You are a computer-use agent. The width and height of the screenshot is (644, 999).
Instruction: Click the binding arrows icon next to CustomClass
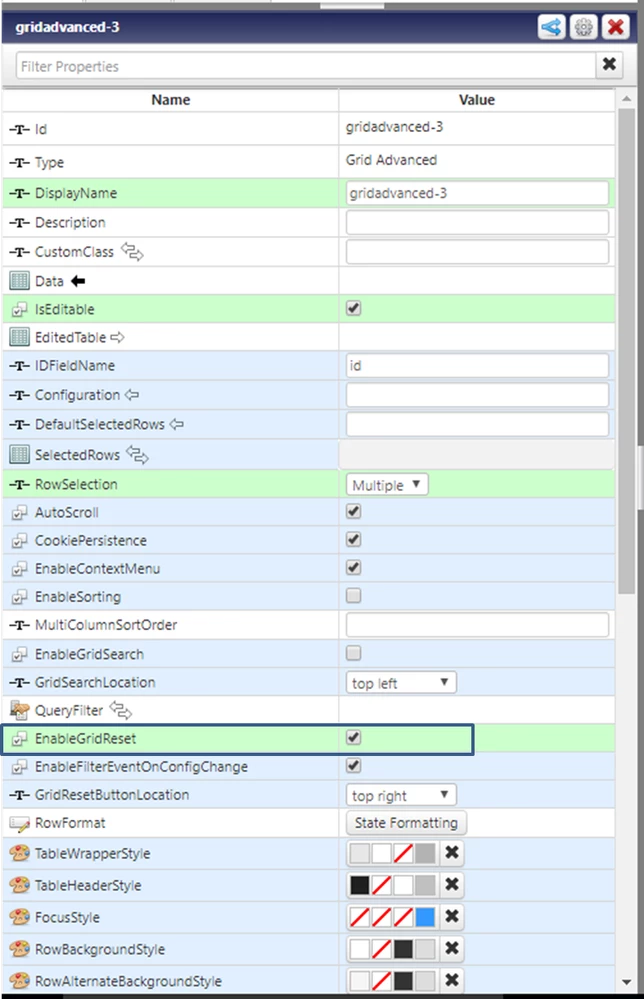[132, 252]
